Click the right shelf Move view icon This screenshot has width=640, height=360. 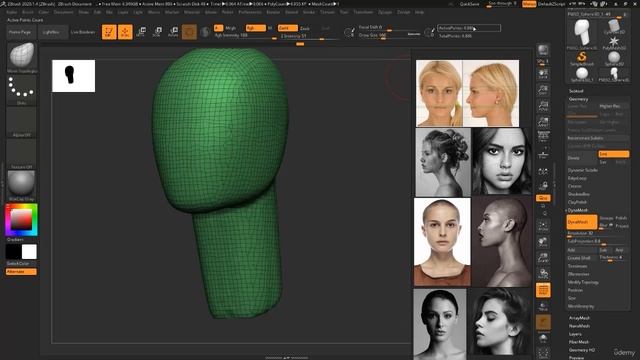pos(543,242)
